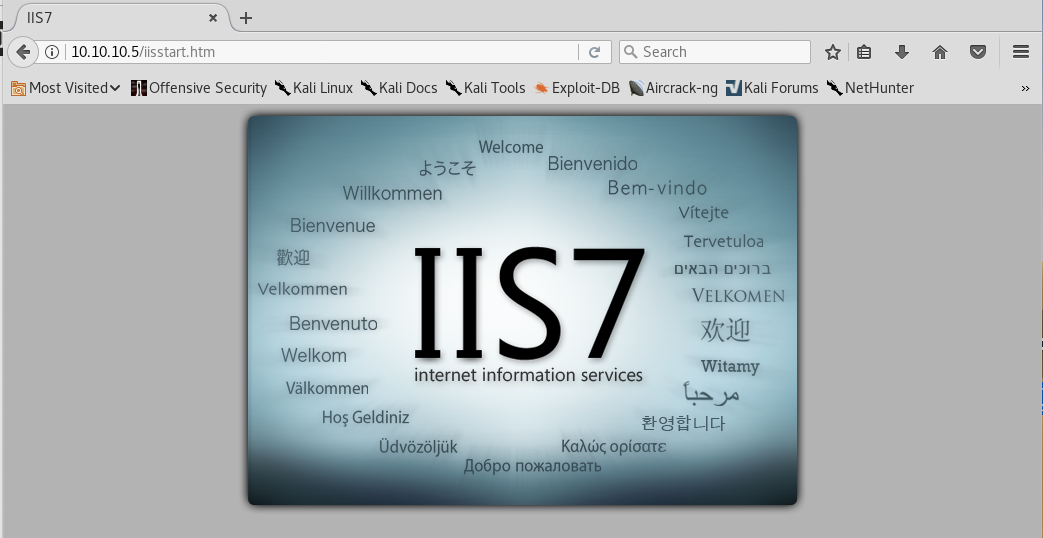This screenshot has width=1043, height=538.
Task: Open the NetHunter bookmark
Action: [870, 88]
